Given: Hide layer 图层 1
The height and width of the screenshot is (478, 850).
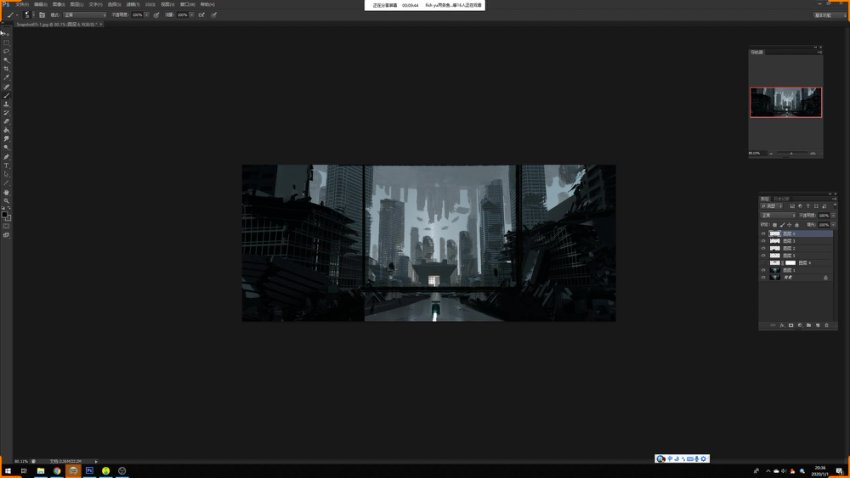Looking at the screenshot, I should click(x=763, y=270).
